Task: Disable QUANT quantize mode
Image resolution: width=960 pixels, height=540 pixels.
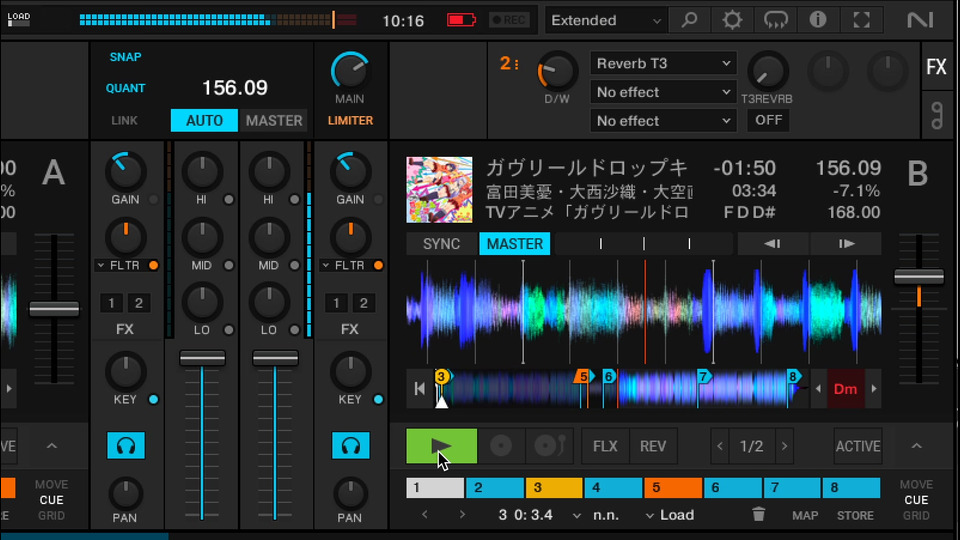Action: [x=126, y=88]
